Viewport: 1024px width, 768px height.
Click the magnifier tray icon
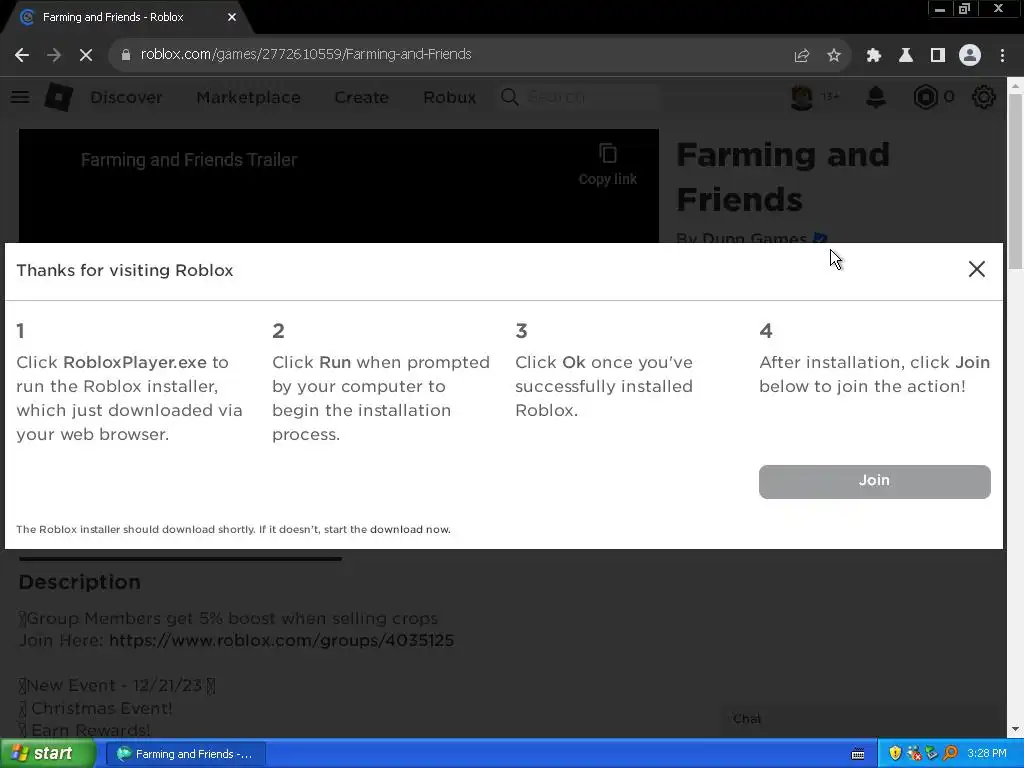[950, 754]
